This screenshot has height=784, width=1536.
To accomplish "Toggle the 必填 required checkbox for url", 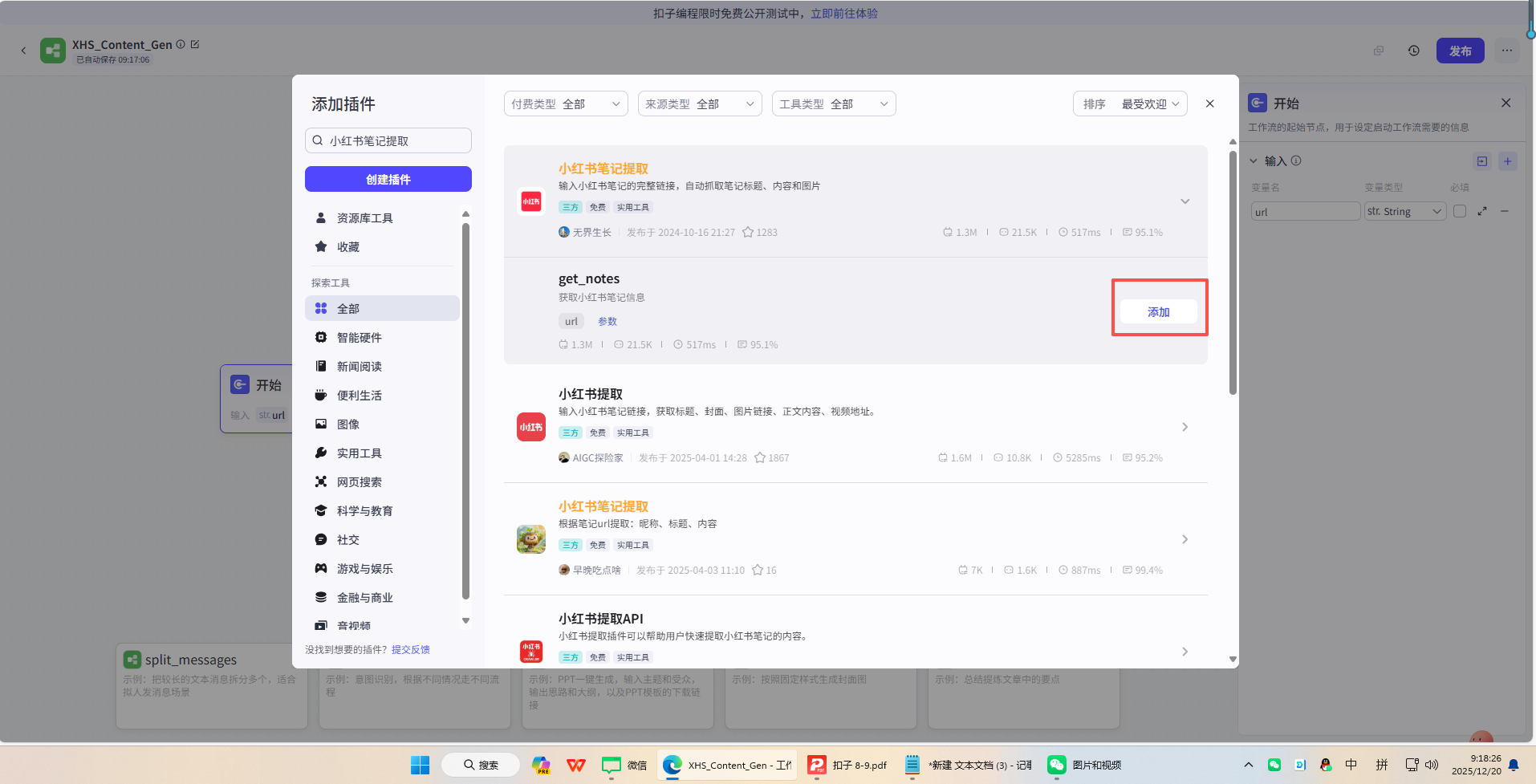I will pyautogui.click(x=1460, y=211).
